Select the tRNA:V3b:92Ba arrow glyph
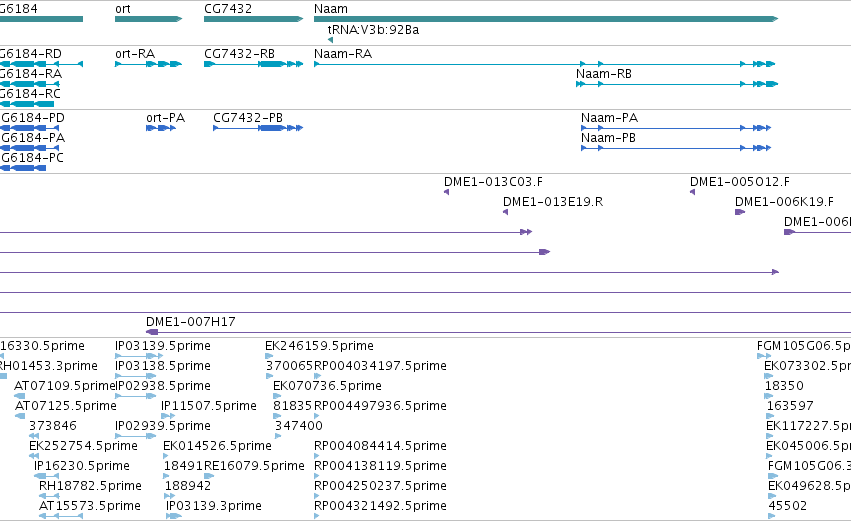 330,40
